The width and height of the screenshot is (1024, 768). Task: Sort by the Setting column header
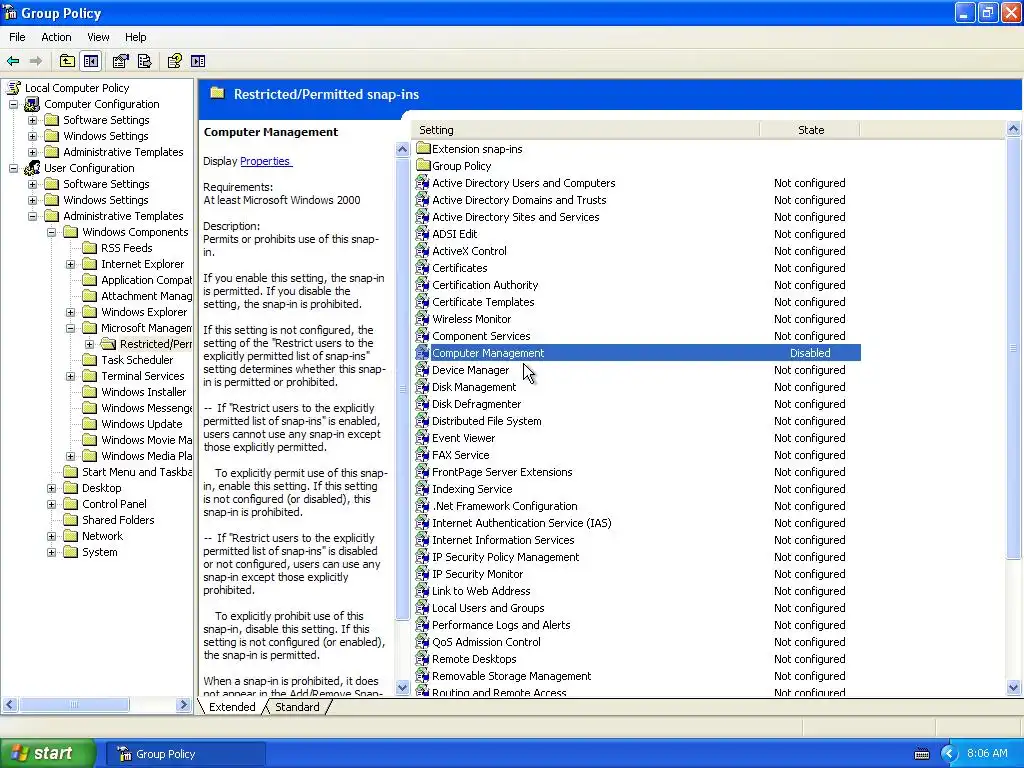(x=586, y=130)
